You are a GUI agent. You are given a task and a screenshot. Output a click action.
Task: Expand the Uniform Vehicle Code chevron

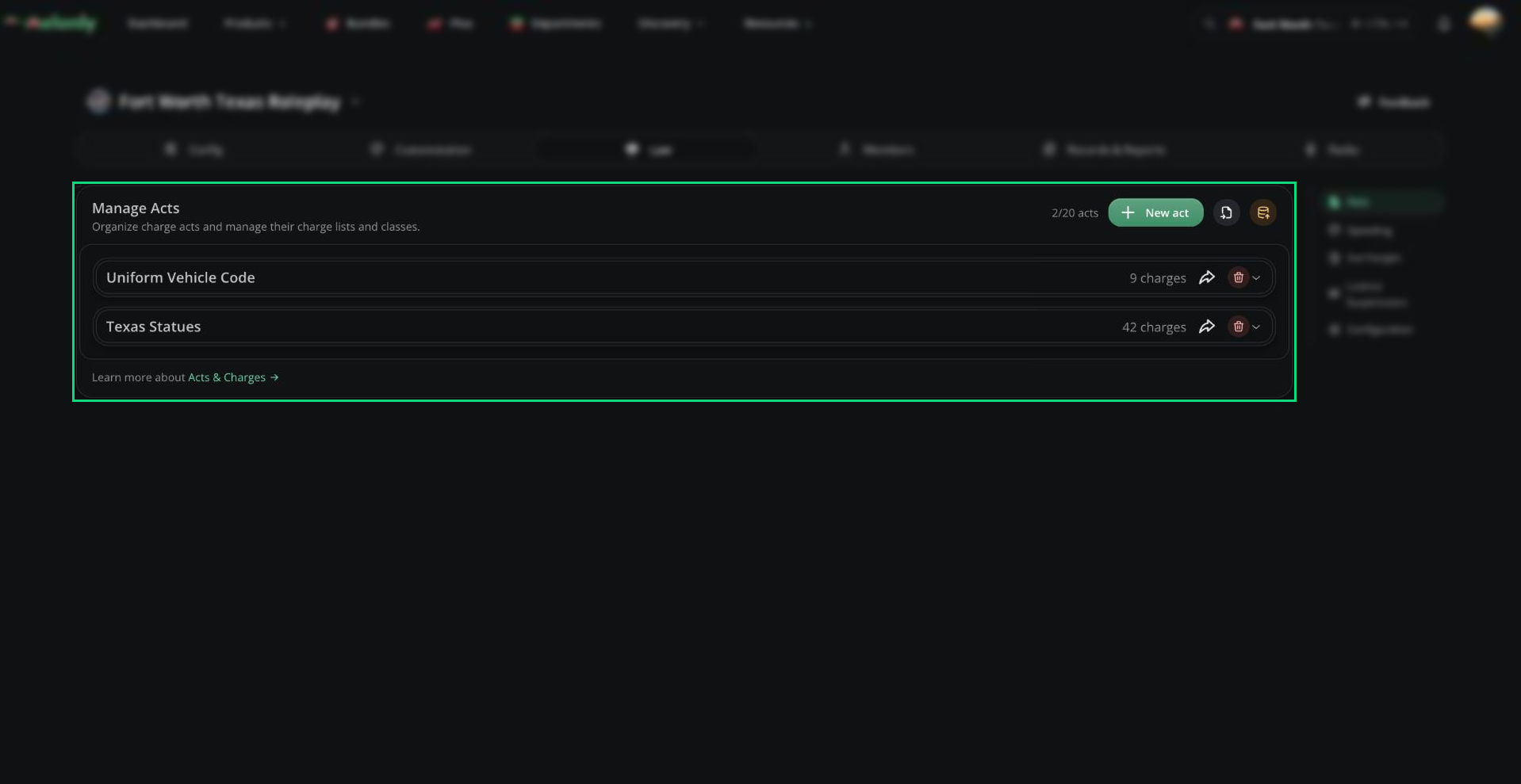(1256, 278)
